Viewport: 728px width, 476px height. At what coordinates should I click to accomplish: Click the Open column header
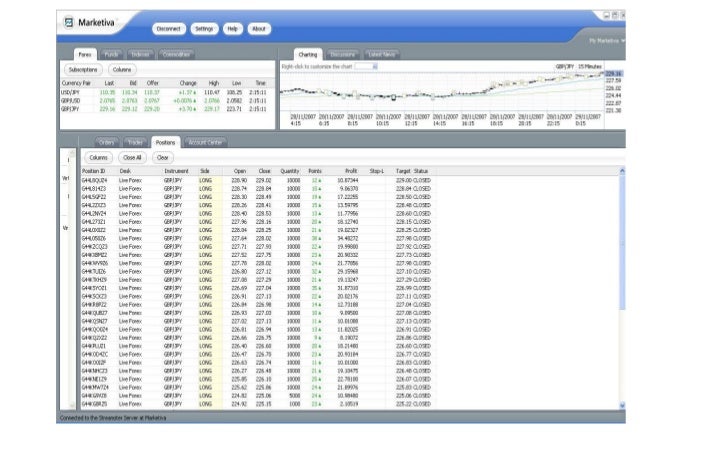[x=240, y=171]
